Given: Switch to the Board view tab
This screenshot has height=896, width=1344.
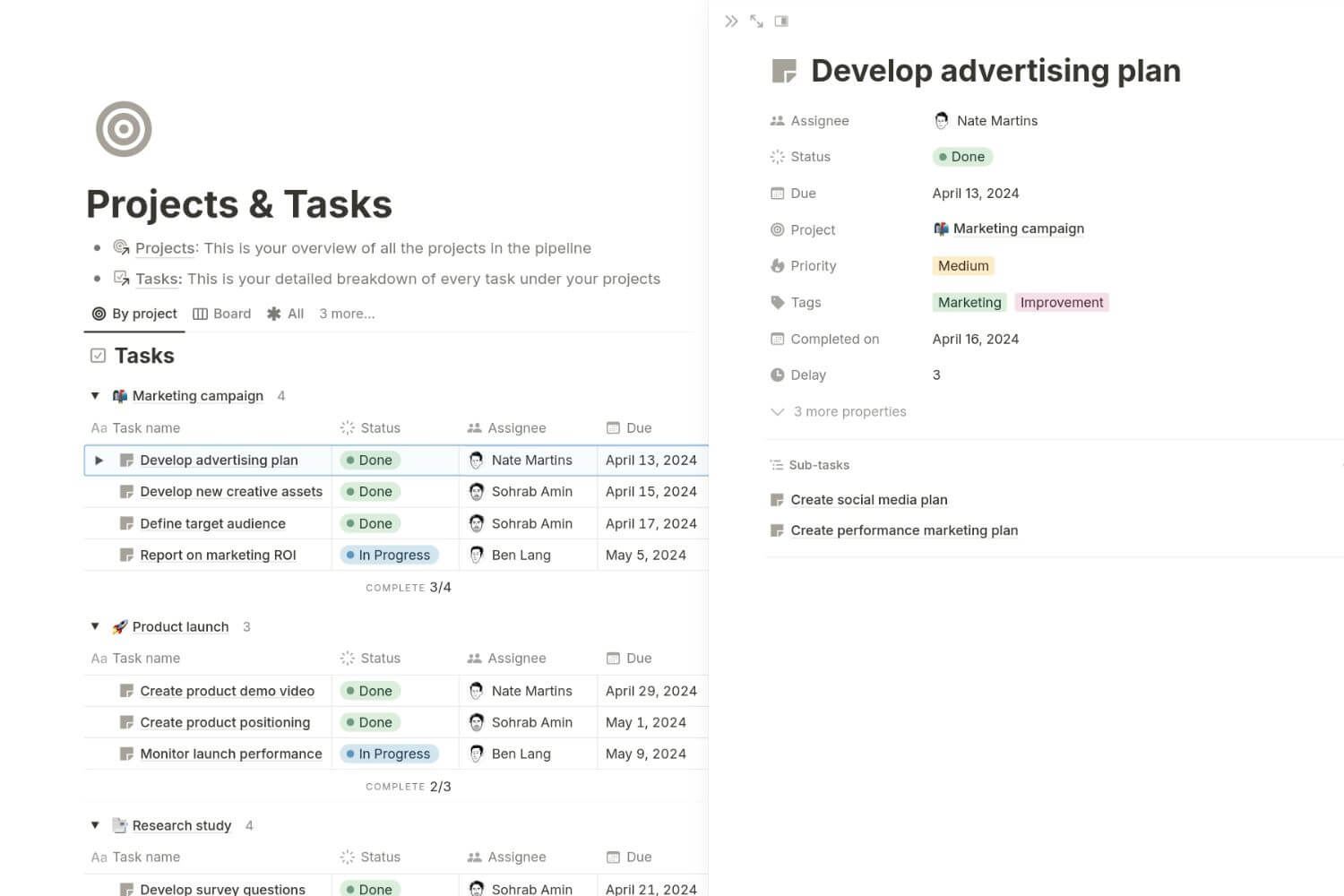Looking at the screenshot, I should [222, 314].
